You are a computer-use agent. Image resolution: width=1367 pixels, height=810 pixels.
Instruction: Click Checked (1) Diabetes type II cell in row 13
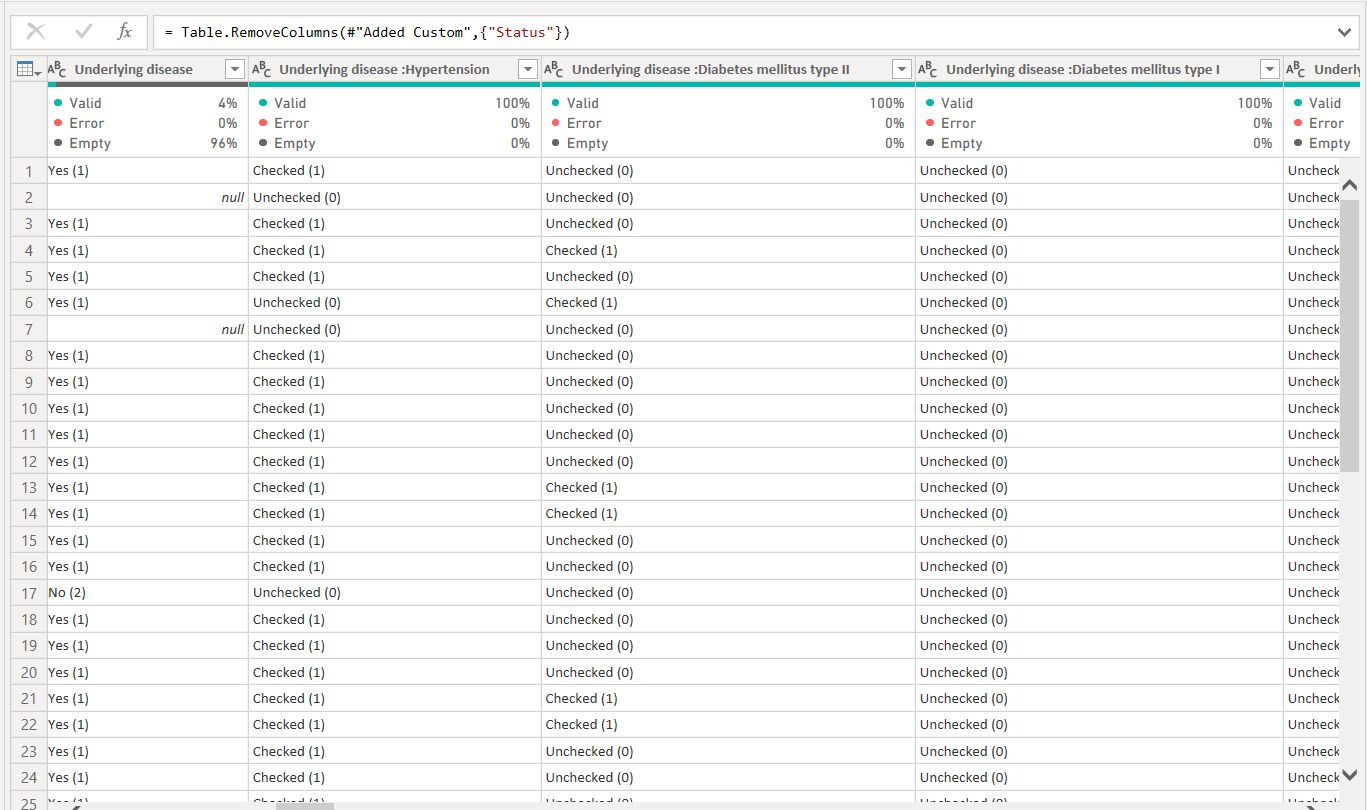click(728, 487)
